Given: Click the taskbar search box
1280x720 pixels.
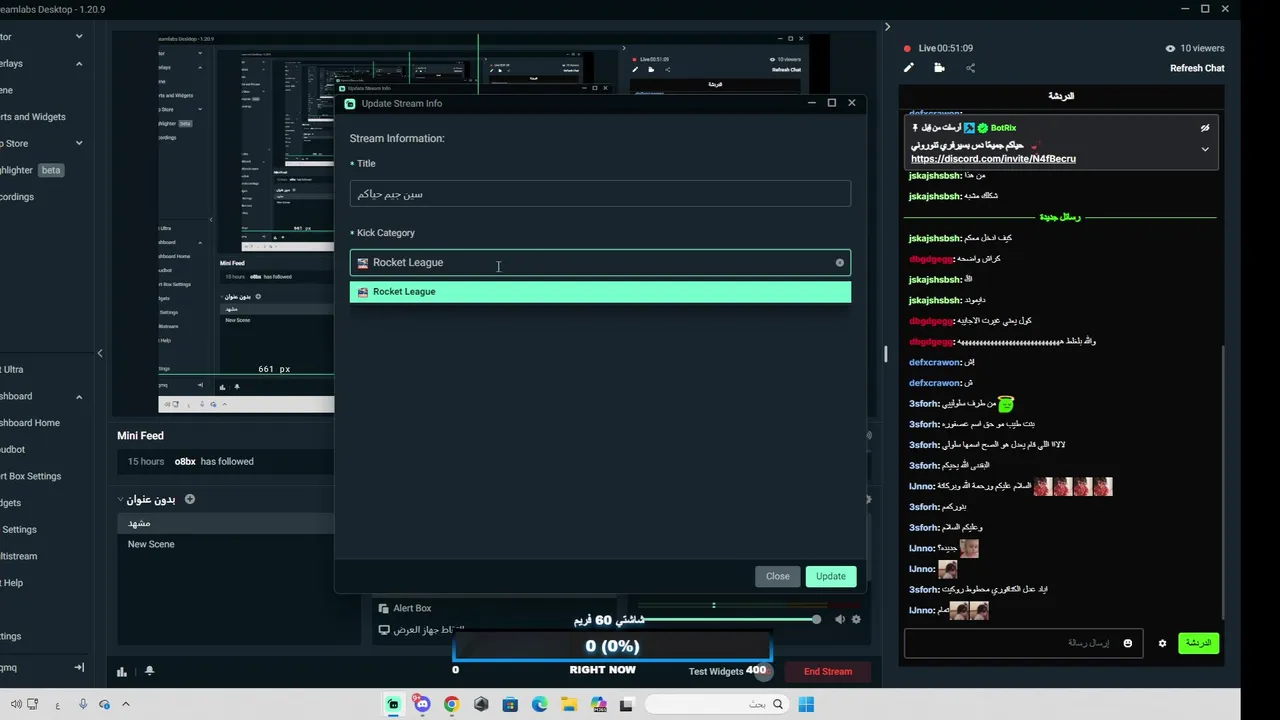Looking at the screenshot, I should [x=718, y=705].
